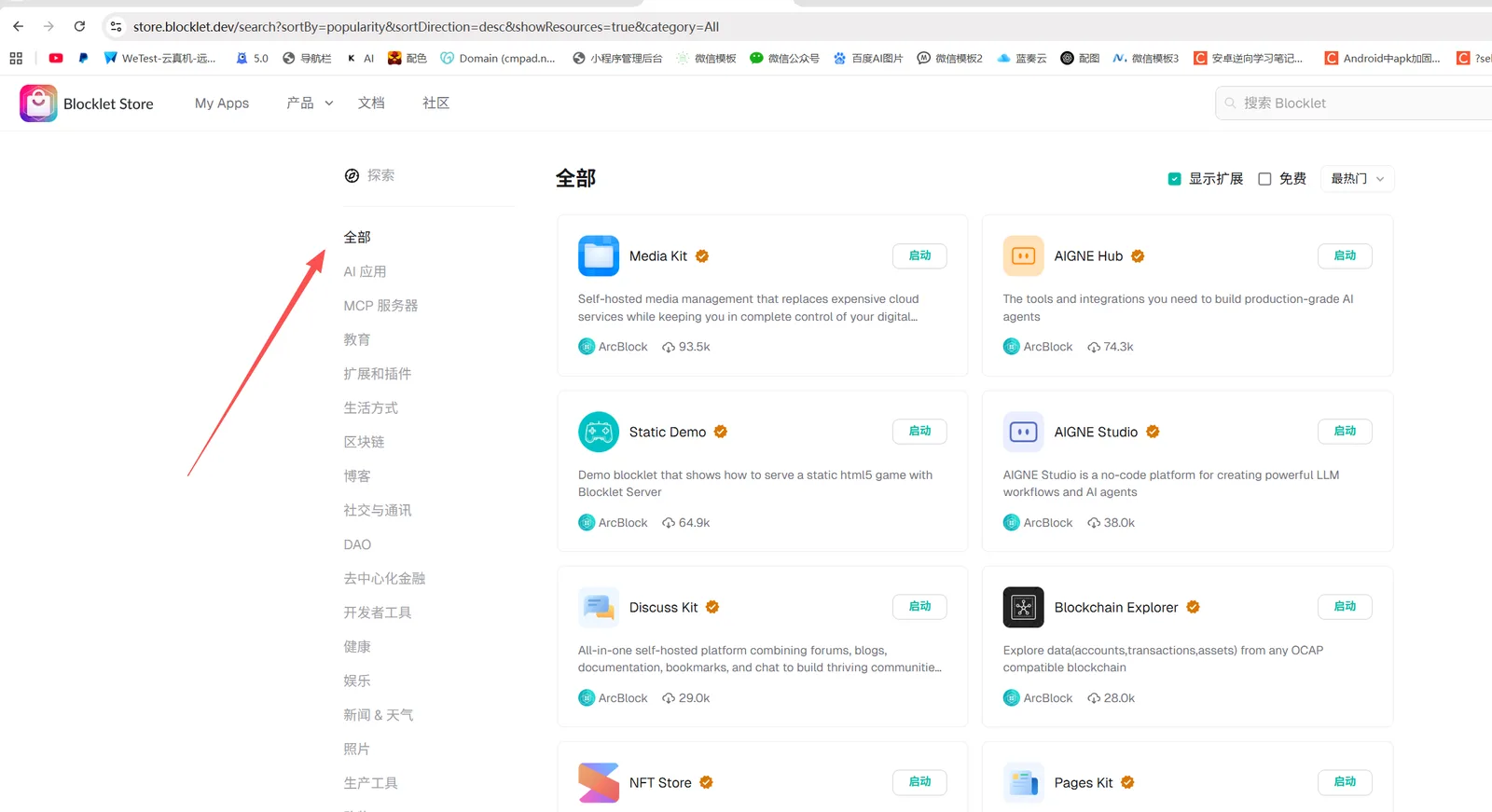Screen dimensions: 1492x812
Task: Select the AI 应用 category
Action: pyautogui.click(x=365, y=271)
